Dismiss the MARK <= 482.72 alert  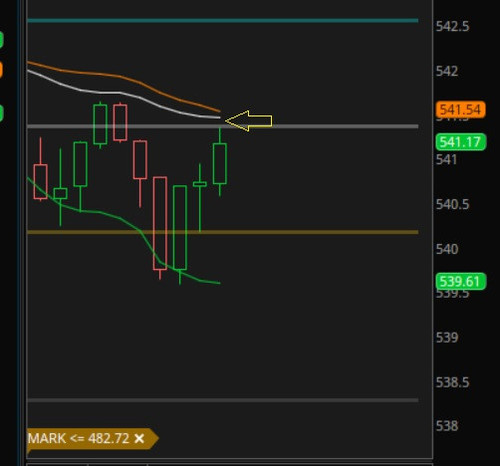pos(139,439)
